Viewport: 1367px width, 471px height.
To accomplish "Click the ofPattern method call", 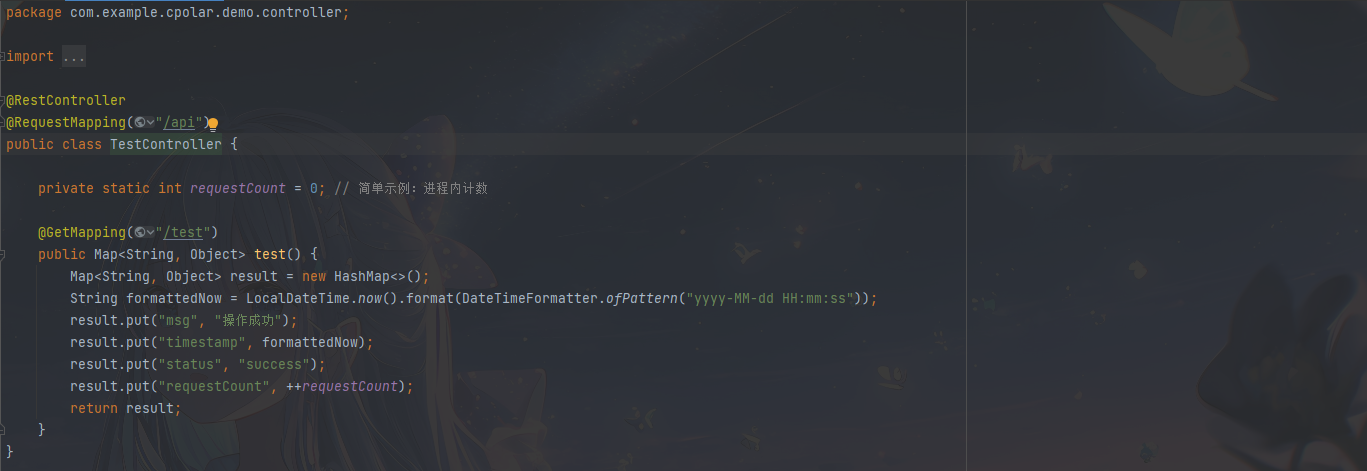I will (x=642, y=299).
